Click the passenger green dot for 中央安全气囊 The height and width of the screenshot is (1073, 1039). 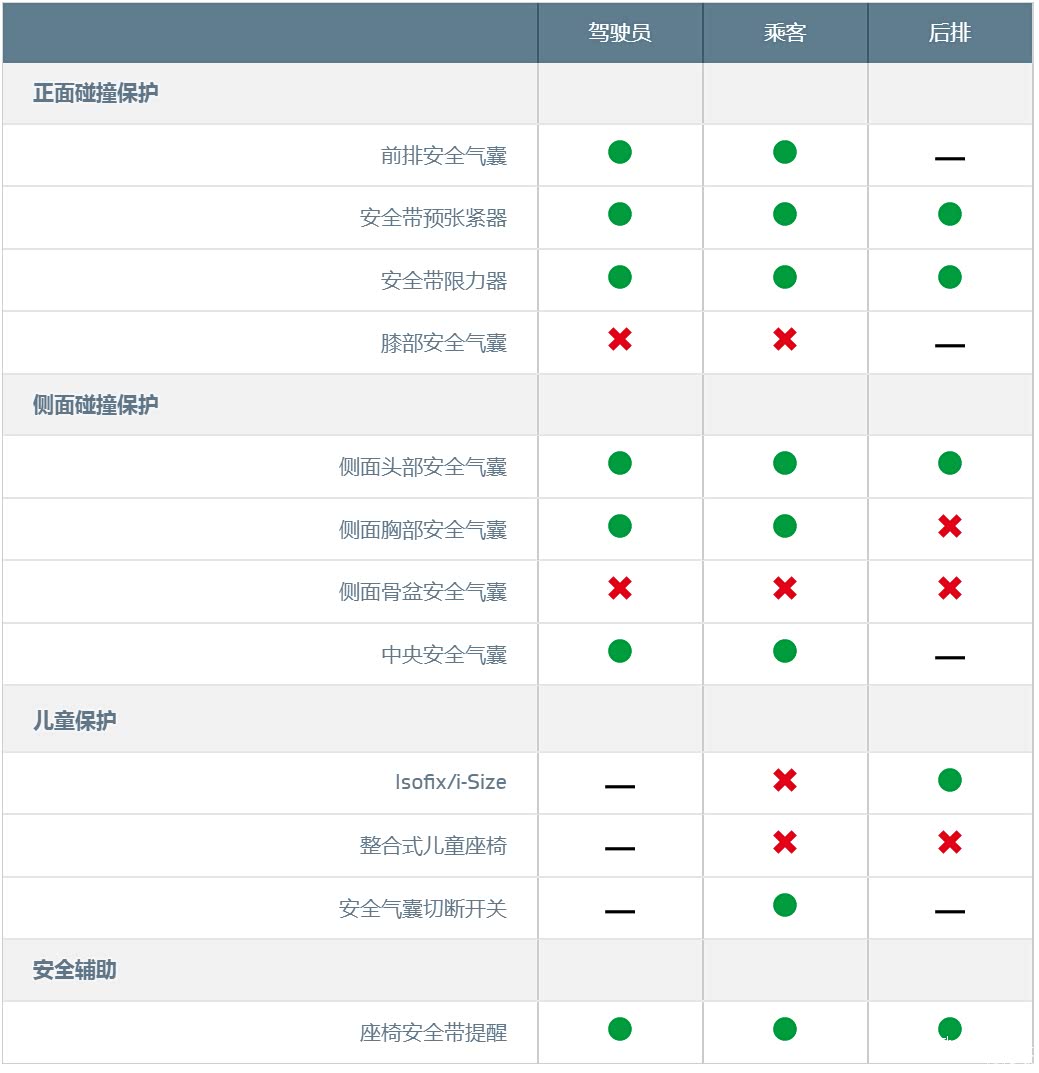[x=785, y=651]
